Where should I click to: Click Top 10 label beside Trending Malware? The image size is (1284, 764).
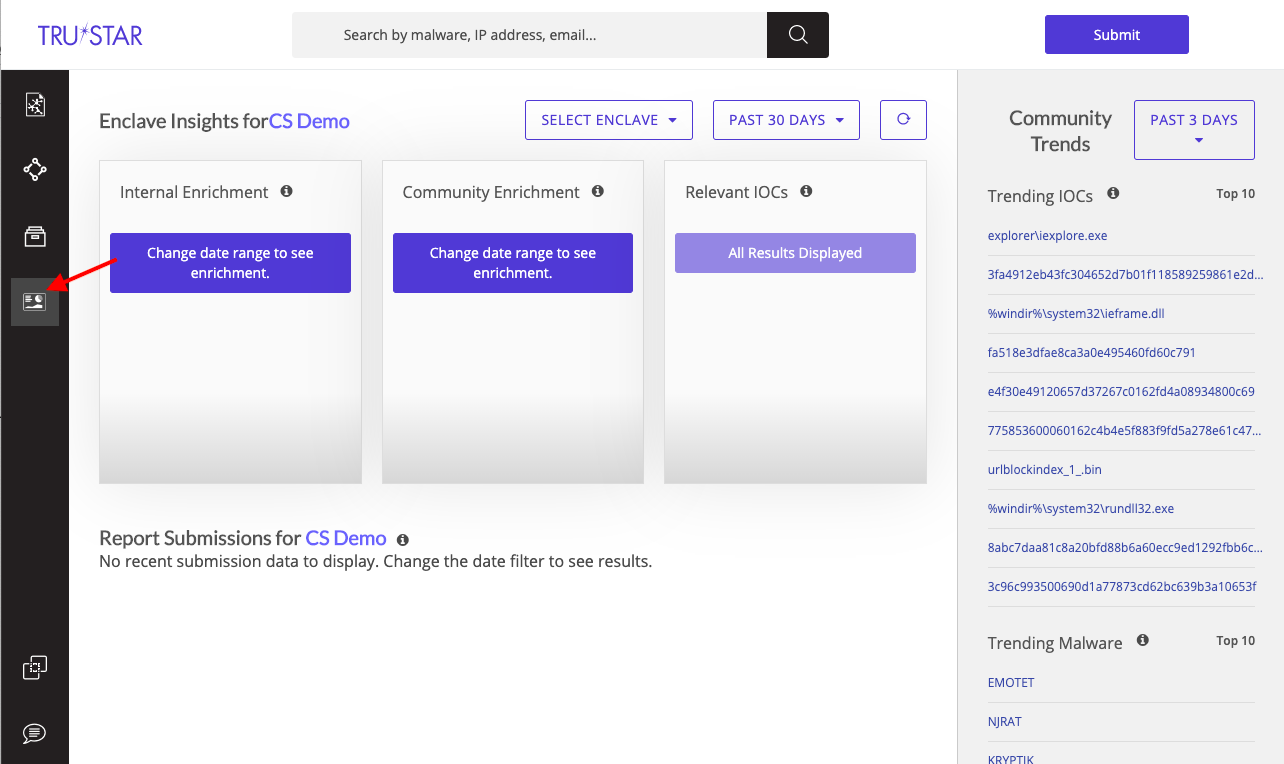click(1235, 641)
